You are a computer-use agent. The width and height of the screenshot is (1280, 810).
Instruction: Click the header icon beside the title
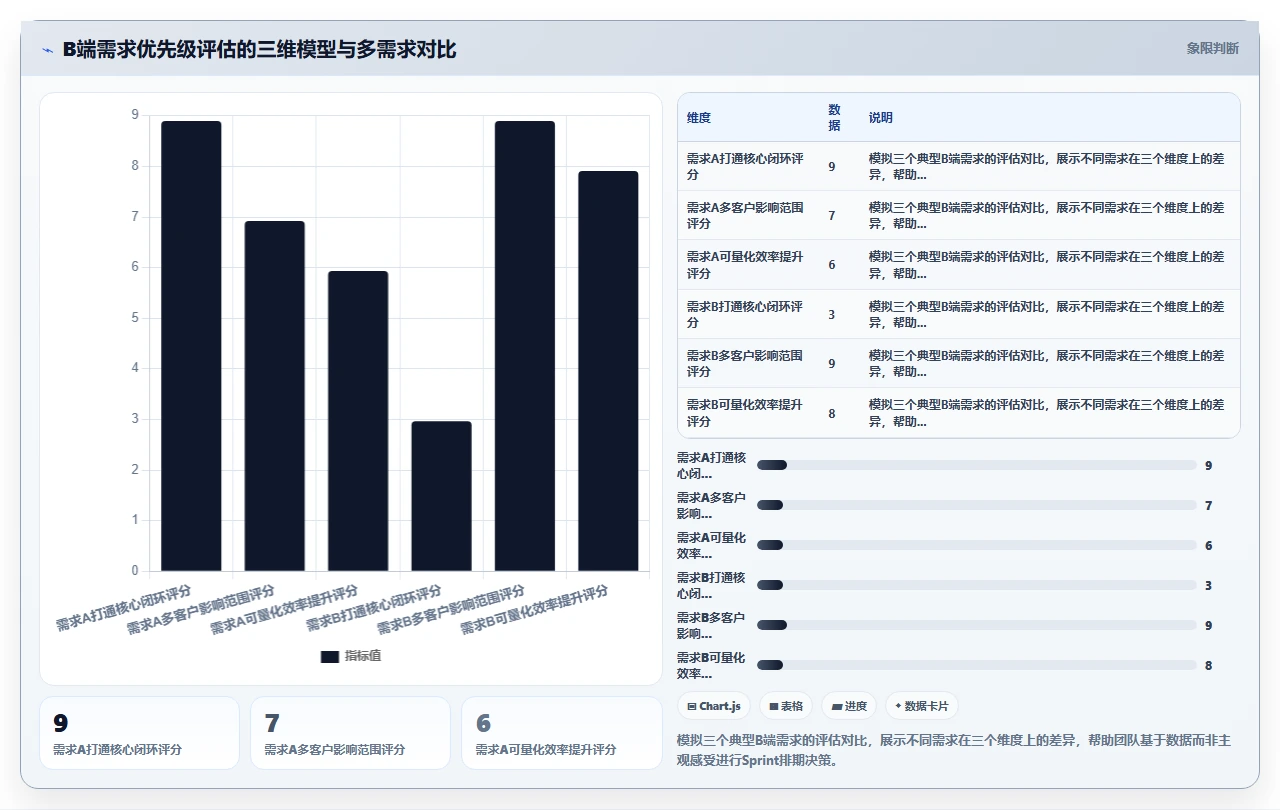[48, 49]
